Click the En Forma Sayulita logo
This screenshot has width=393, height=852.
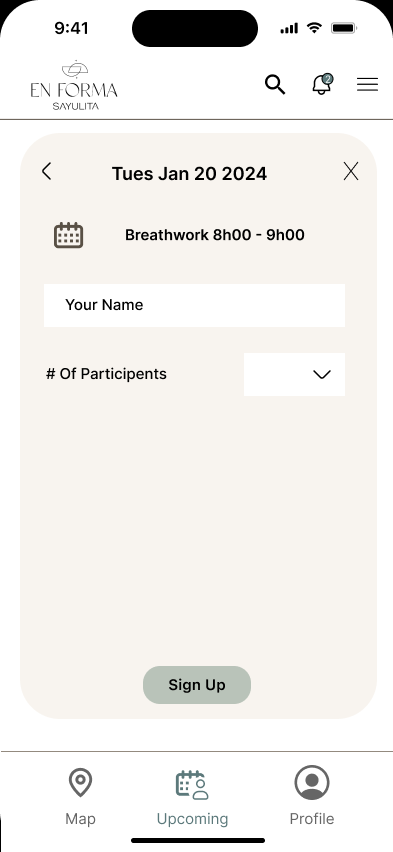tap(74, 85)
